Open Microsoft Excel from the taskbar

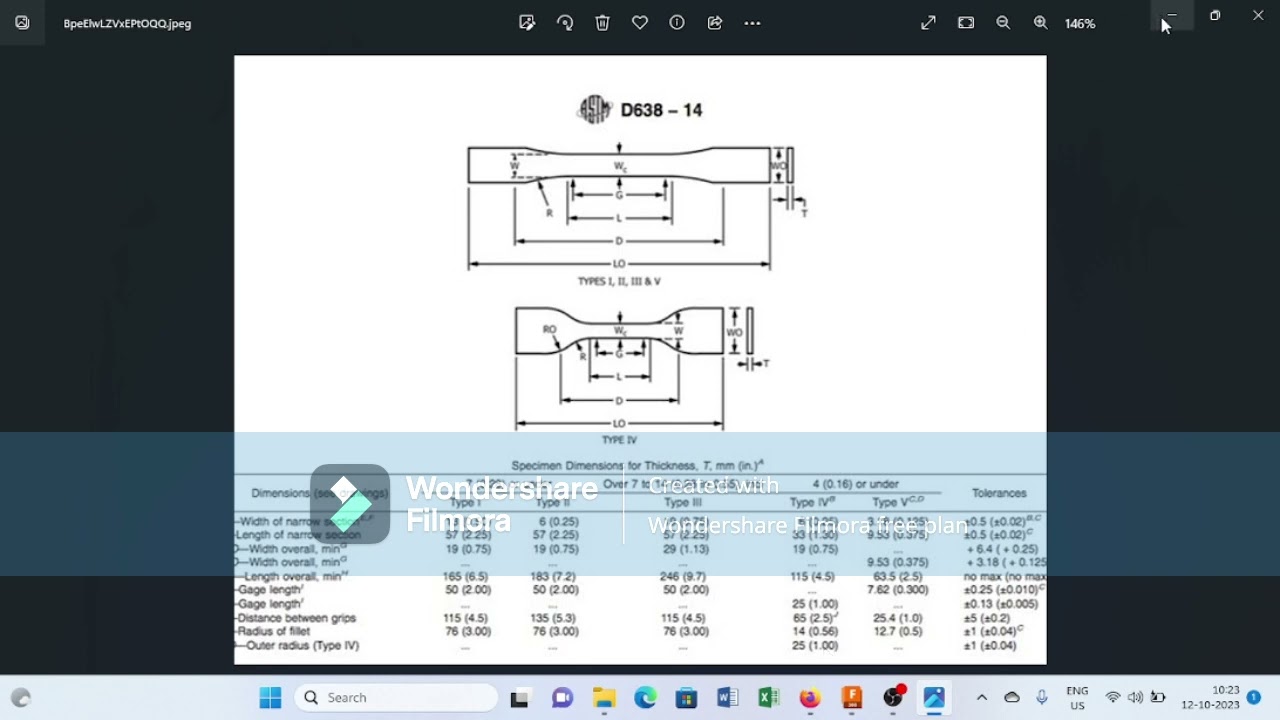coord(768,698)
